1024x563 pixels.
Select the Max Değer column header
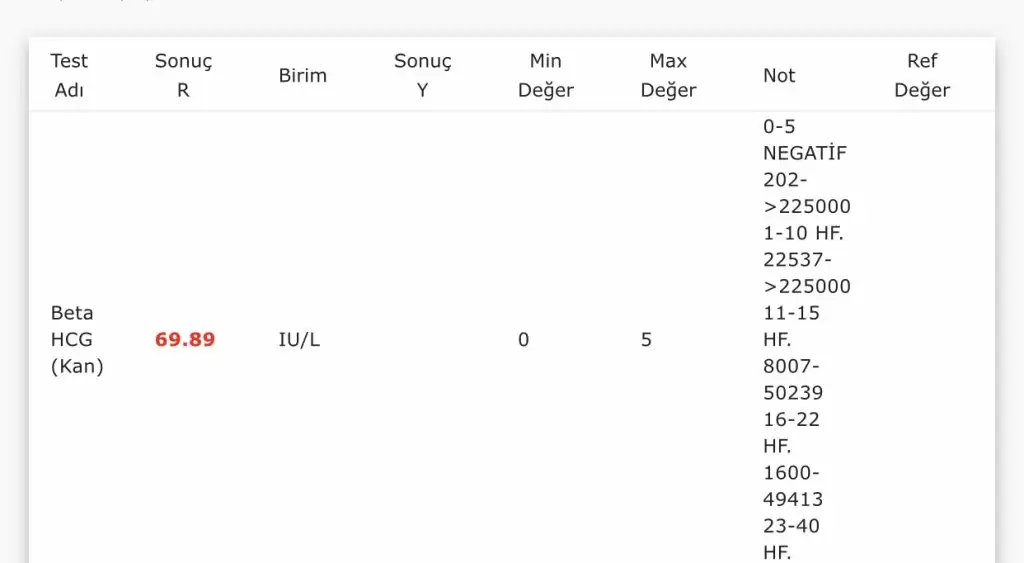(x=668, y=75)
